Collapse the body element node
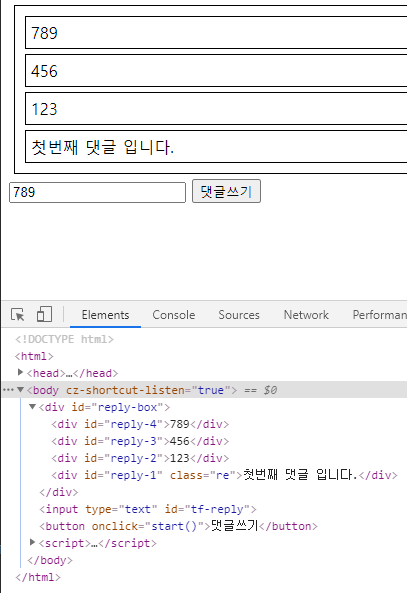The image size is (407, 593). [20, 390]
